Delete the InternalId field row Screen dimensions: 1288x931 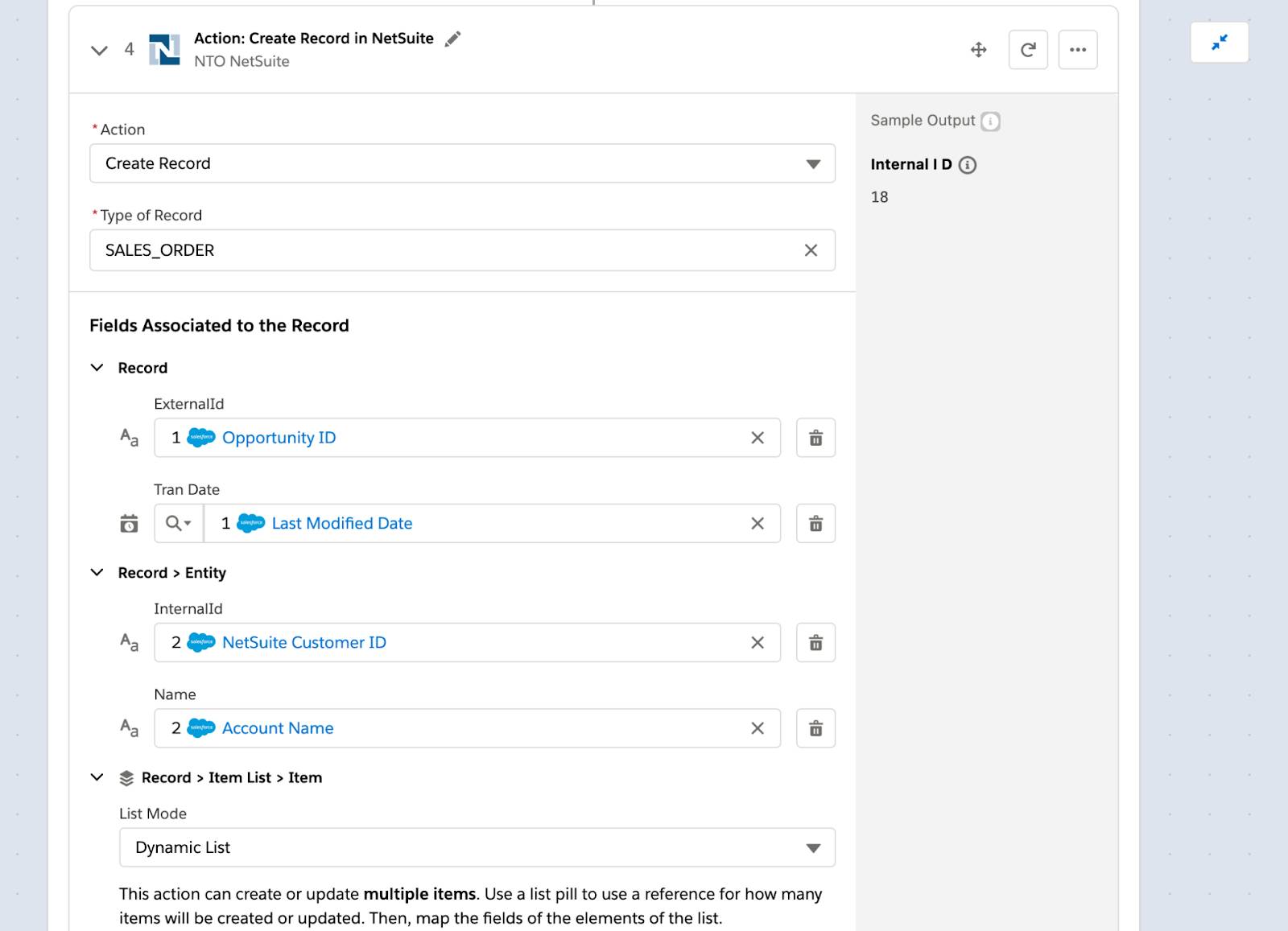click(x=815, y=642)
